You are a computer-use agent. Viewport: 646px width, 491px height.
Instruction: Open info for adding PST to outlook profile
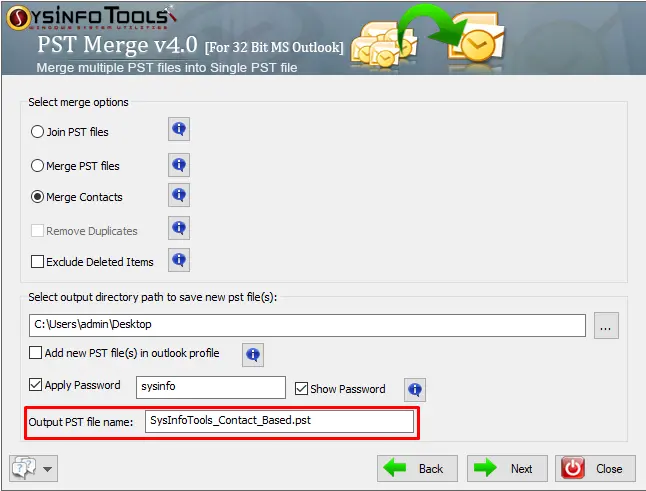[253, 355]
